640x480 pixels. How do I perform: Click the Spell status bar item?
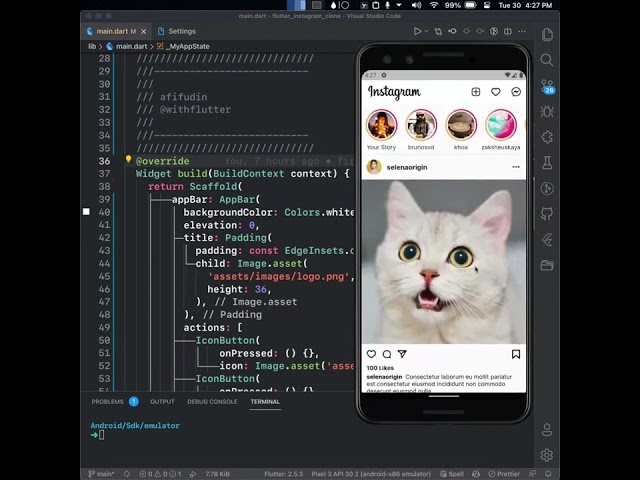452,474
